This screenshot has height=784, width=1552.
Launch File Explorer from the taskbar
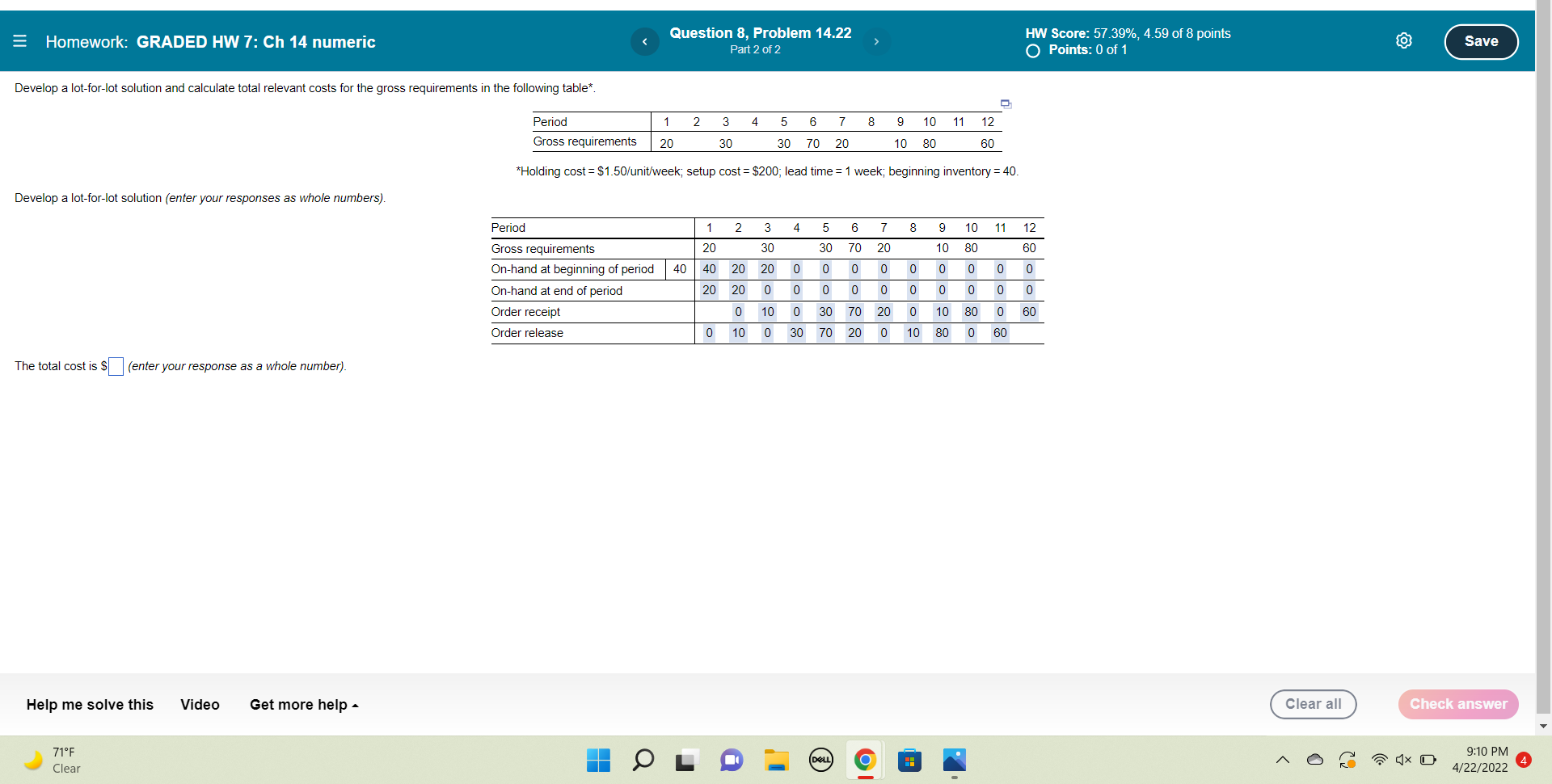777,761
